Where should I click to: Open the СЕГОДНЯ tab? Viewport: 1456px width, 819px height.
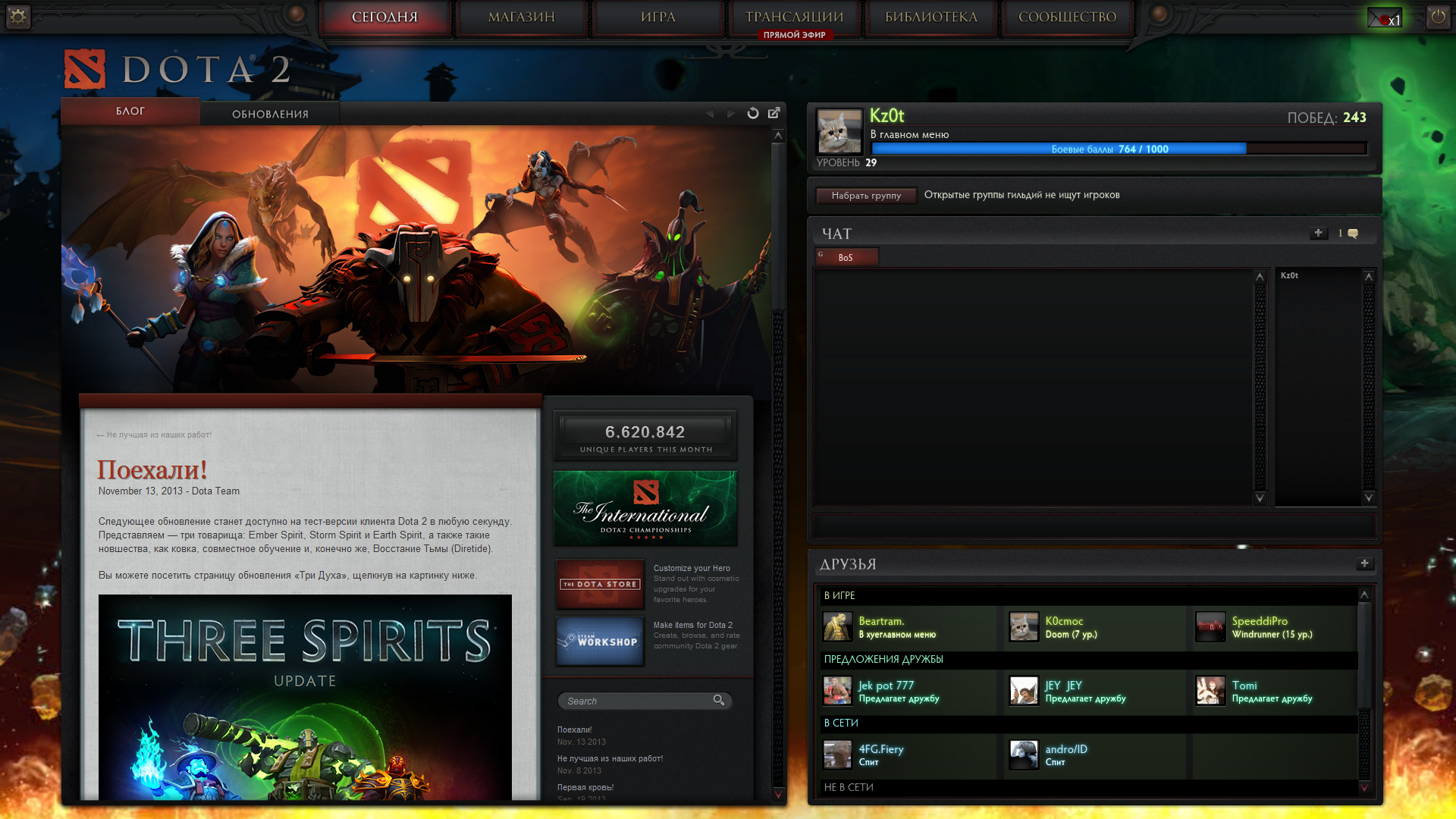385,17
